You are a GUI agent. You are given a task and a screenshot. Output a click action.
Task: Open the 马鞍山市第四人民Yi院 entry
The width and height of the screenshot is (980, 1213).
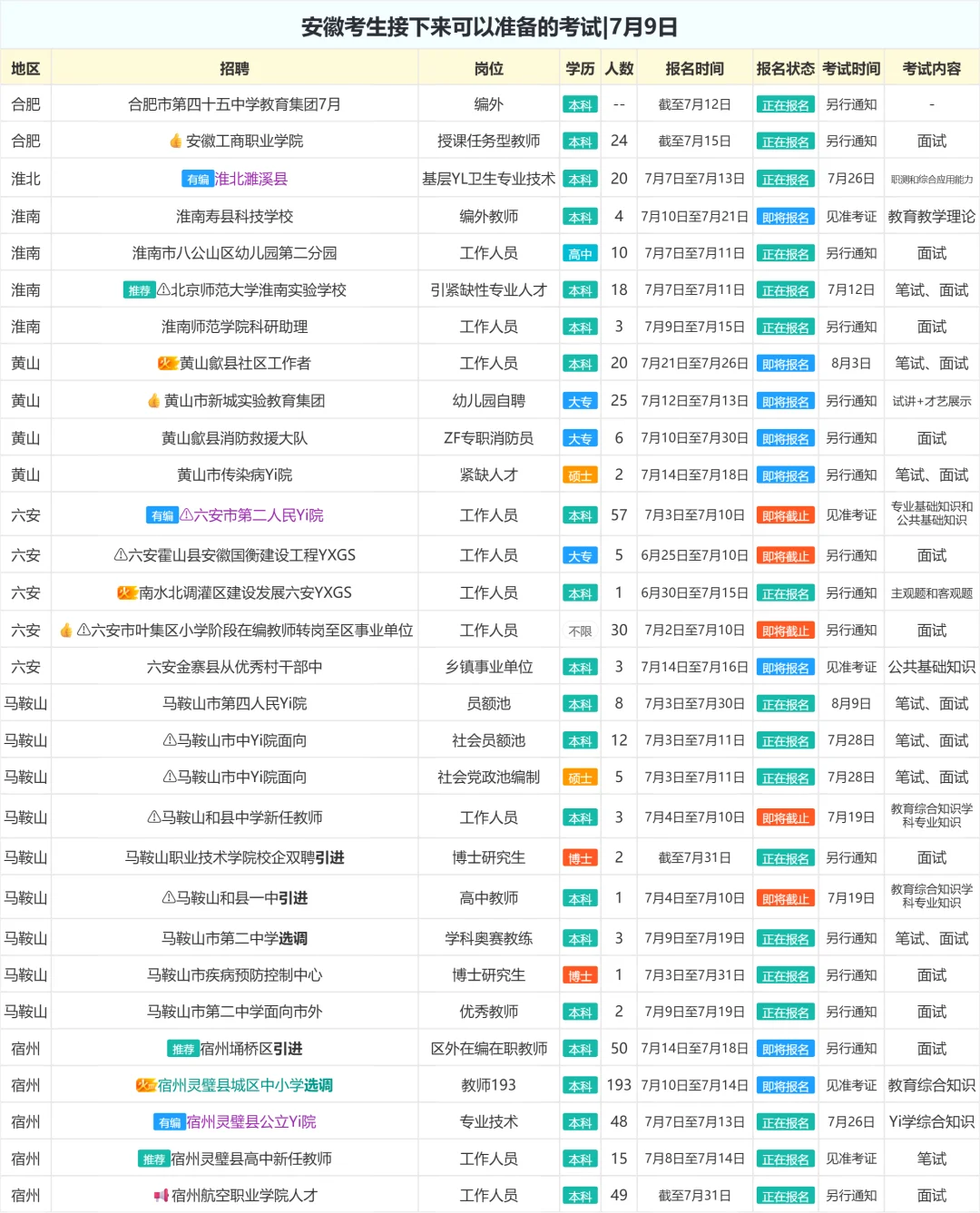pos(234,703)
